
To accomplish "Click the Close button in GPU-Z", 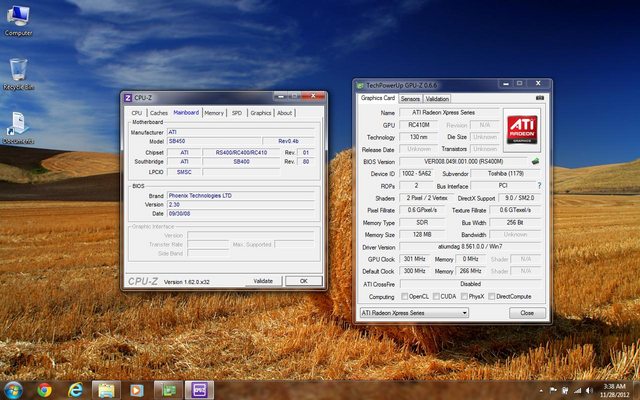I will [x=527, y=313].
